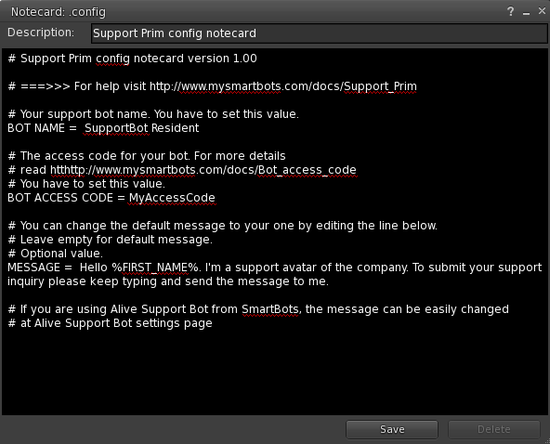The image size is (550, 444).
Task: Click '# Your support bot name.' comment line
Action: click(x=153, y=114)
